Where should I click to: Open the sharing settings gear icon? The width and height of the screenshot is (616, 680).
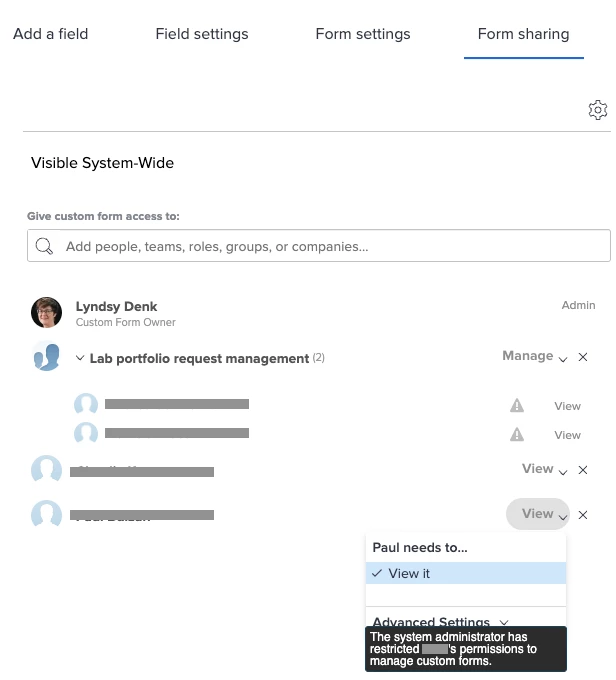pyautogui.click(x=597, y=110)
